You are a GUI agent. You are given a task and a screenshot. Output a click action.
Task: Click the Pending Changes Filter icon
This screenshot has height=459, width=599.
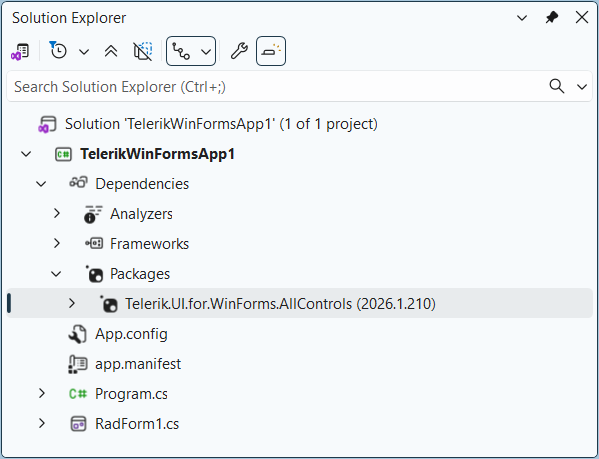click(58, 50)
